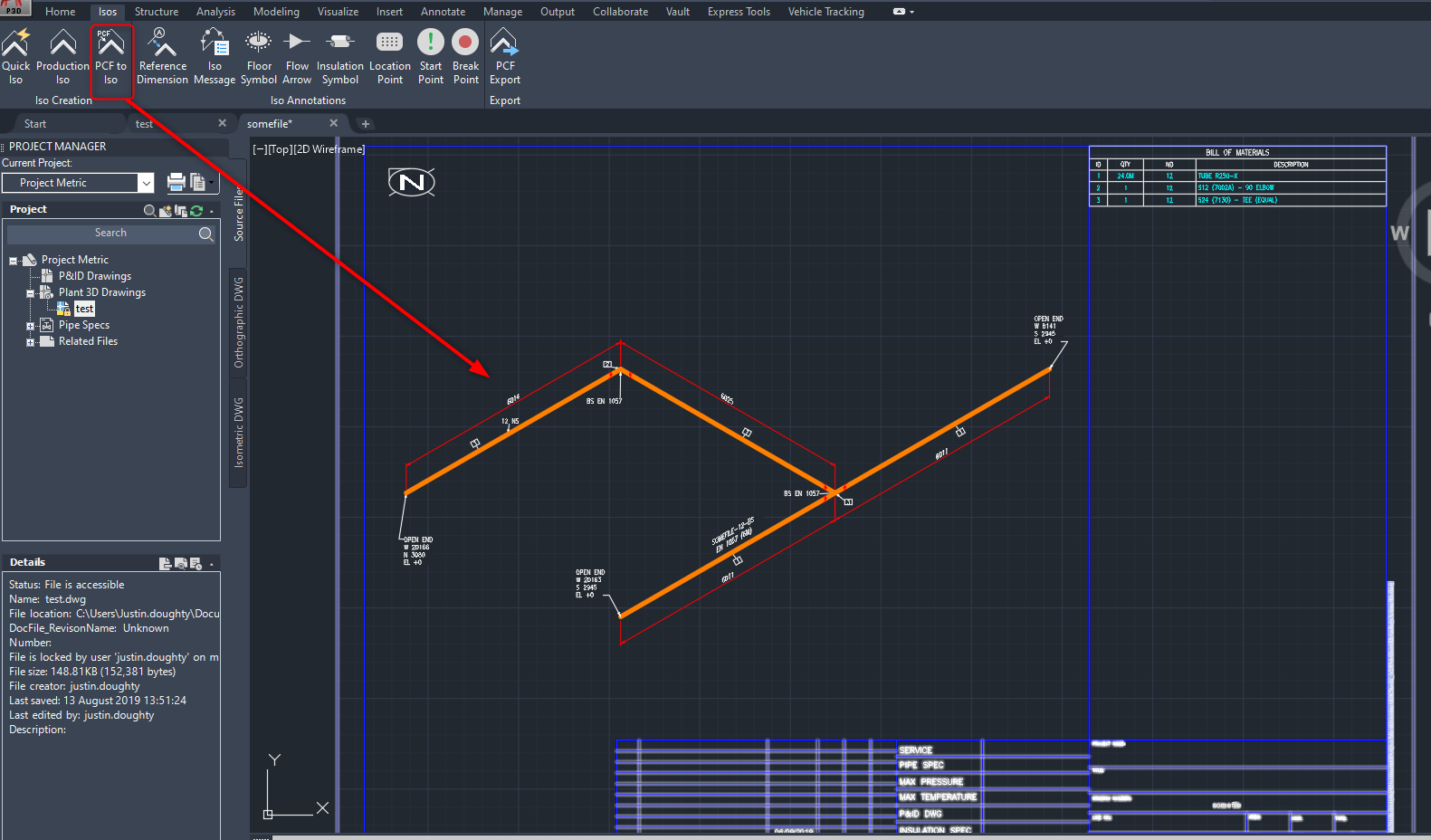Screen dimensions: 1431x840
Task: Close the somefile drawing tab
Action: [334, 123]
